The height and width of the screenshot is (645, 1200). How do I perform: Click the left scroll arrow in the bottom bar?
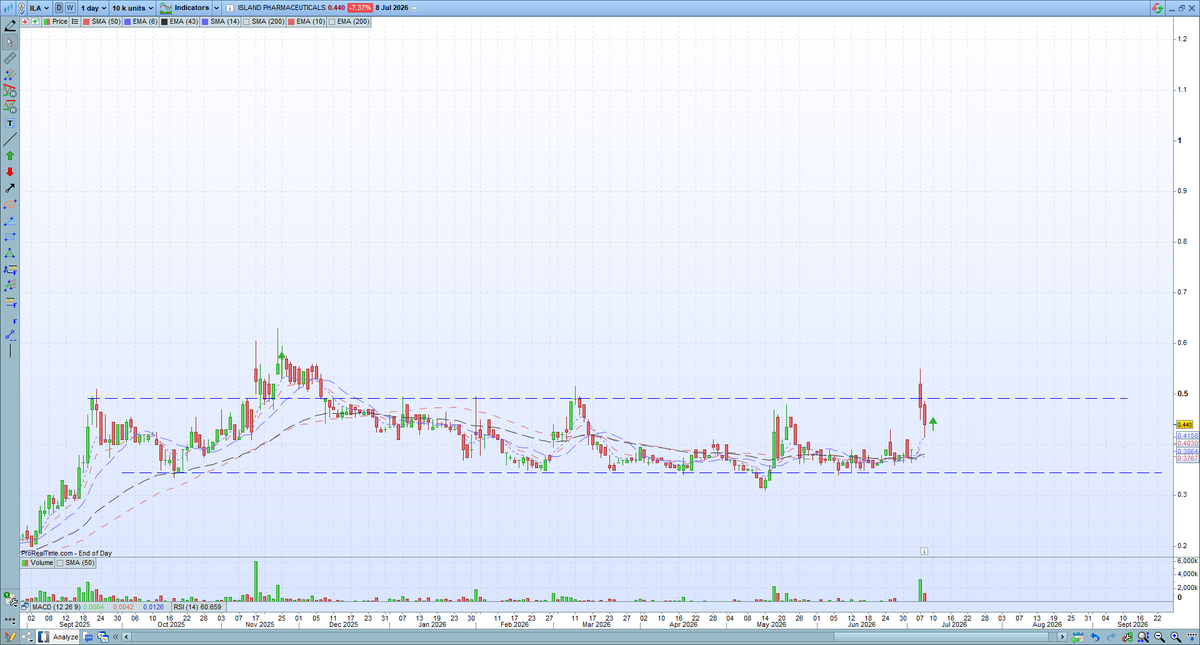click(x=126, y=637)
